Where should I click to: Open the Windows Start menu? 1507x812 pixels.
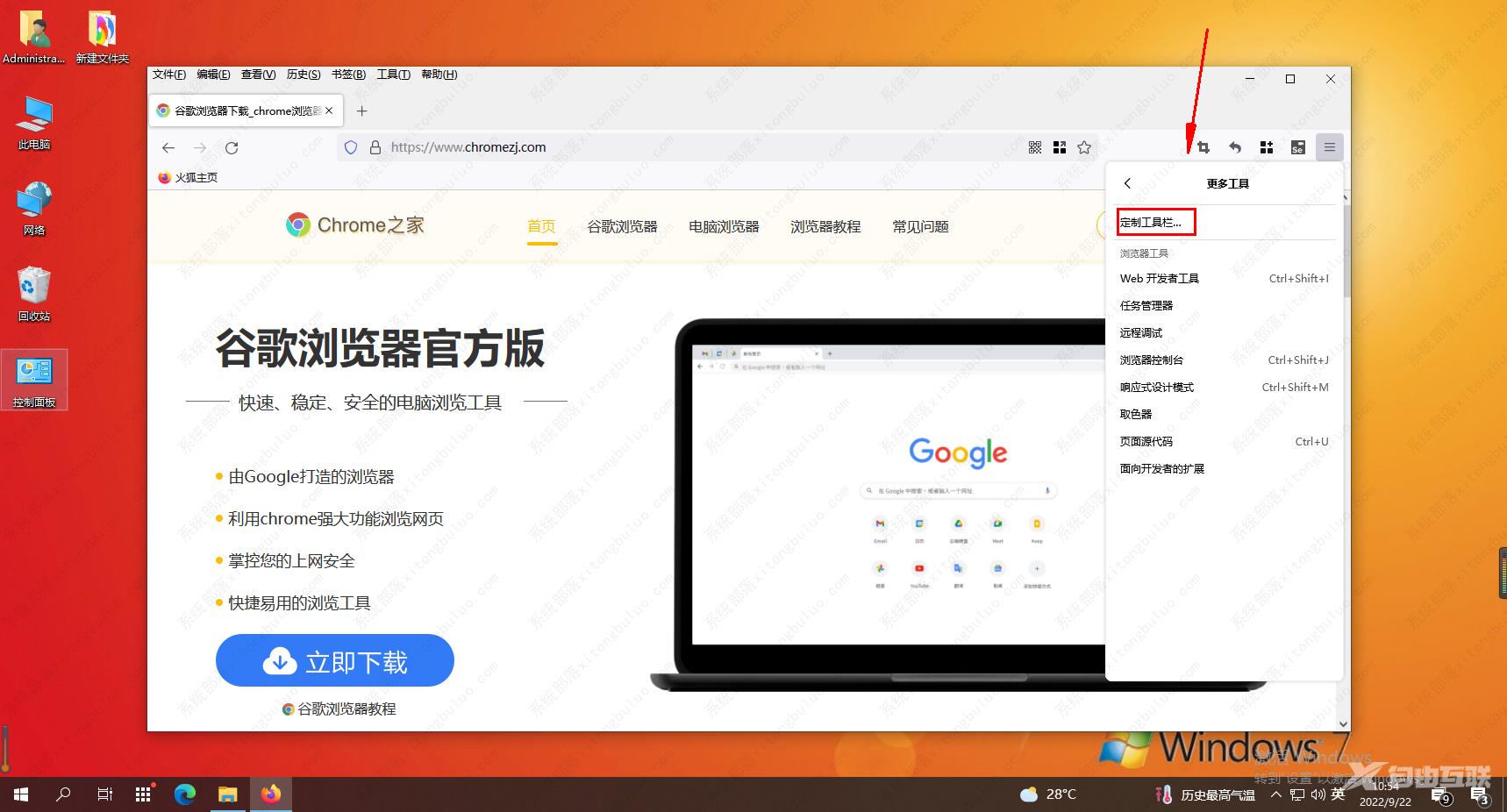point(21,794)
